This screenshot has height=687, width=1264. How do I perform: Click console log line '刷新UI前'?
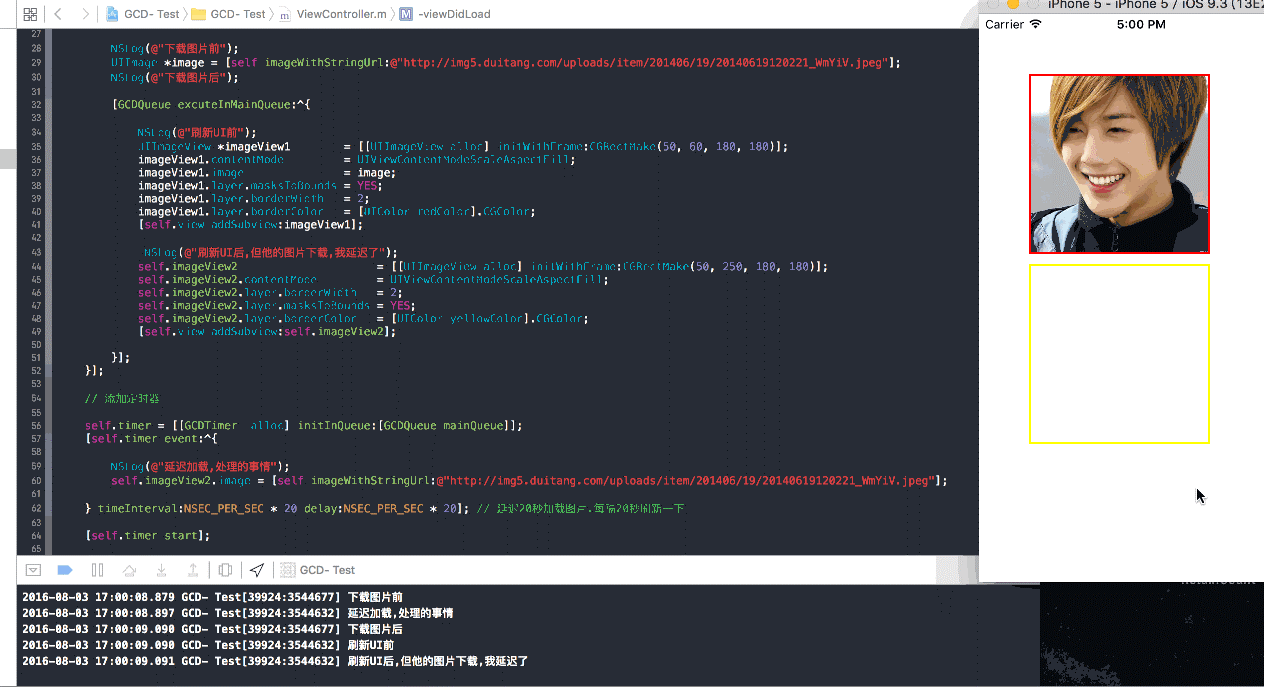[x=209, y=645]
